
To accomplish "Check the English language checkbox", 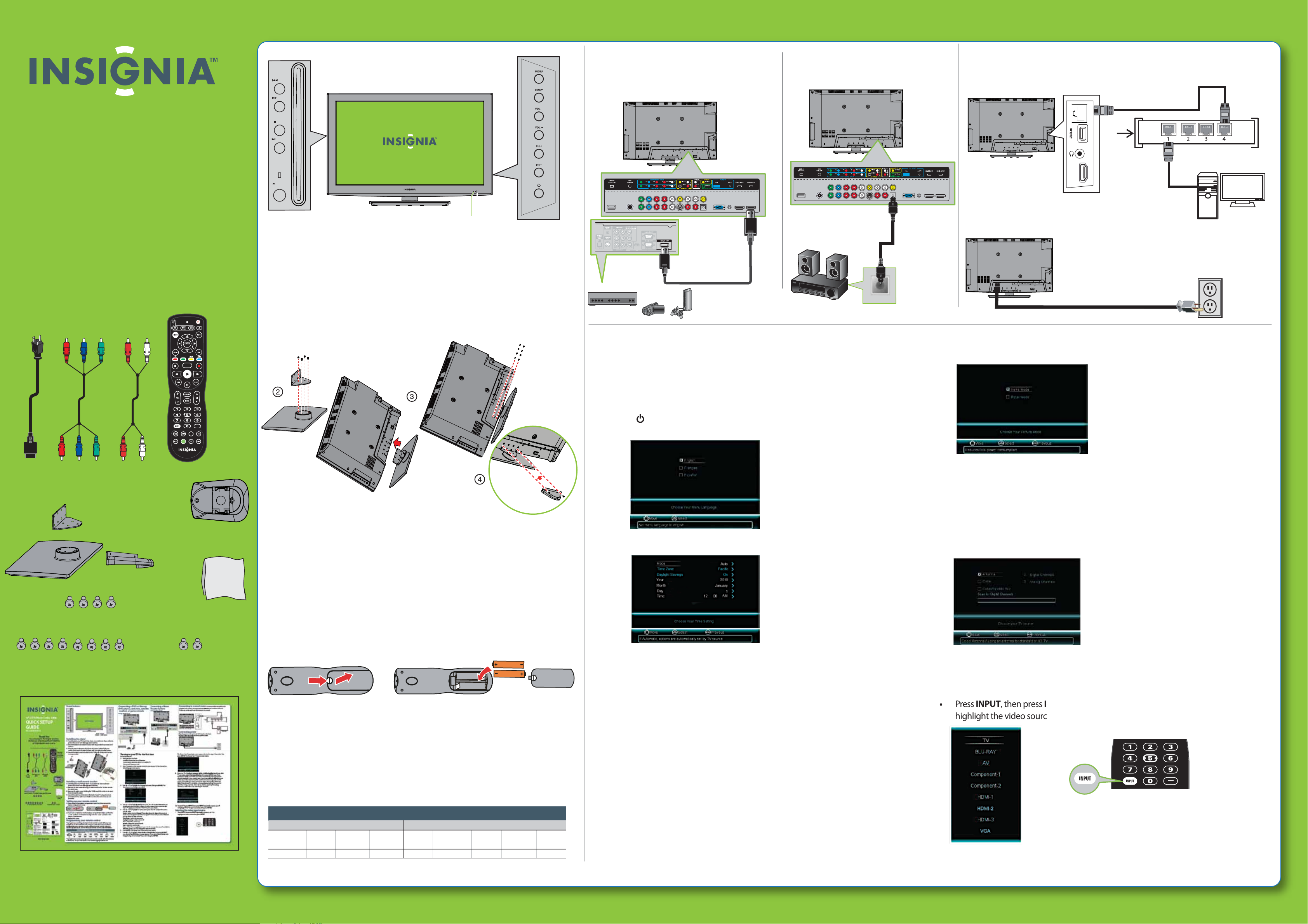I will (x=681, y=460).
